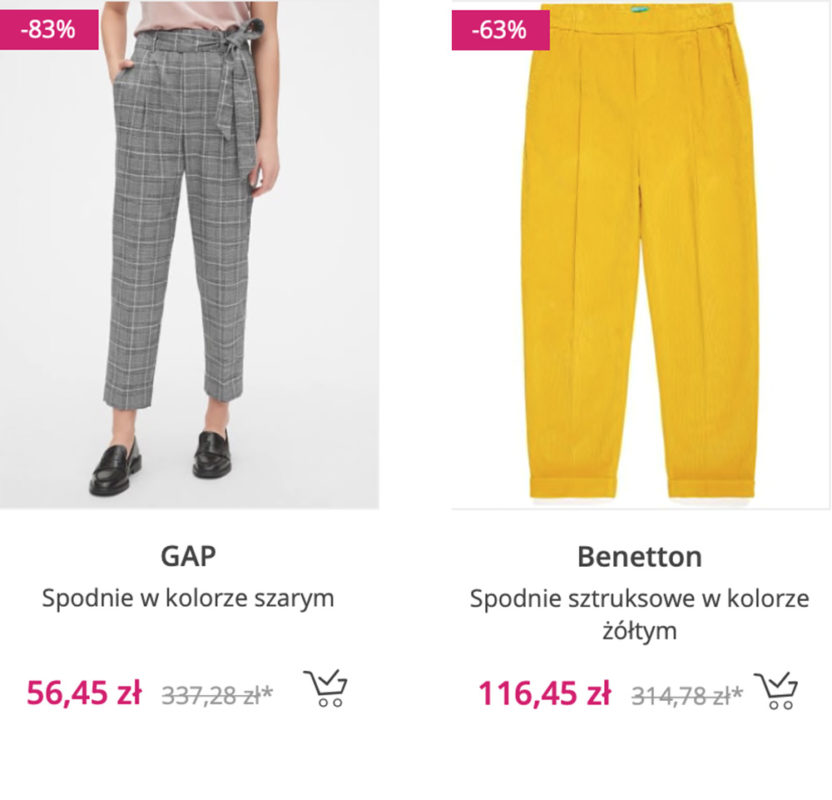The width and height of the screenshot is (832, 800).
Task: Add Benetton yellow trousers to cart
Action: 776,689
